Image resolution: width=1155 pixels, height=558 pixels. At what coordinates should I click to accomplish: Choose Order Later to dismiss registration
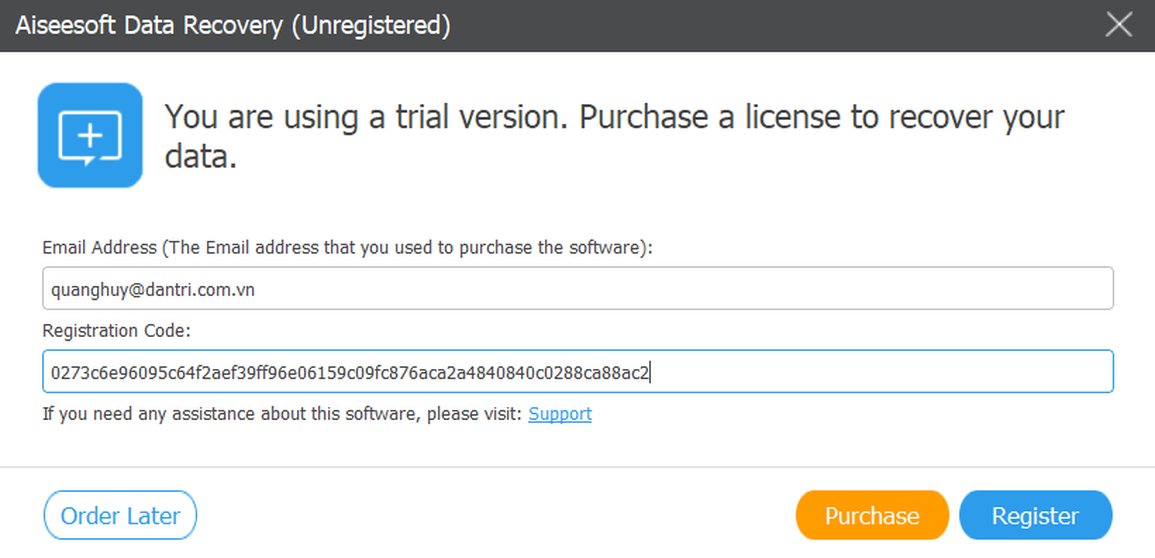[x=120, y=516]
